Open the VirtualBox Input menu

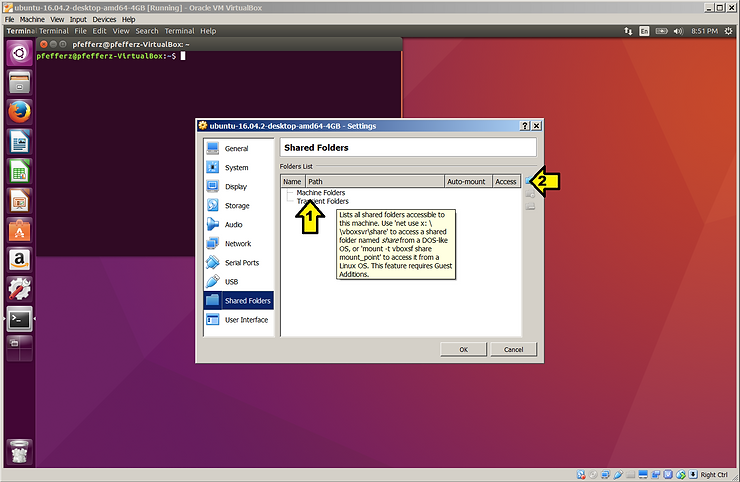(78, 19)
